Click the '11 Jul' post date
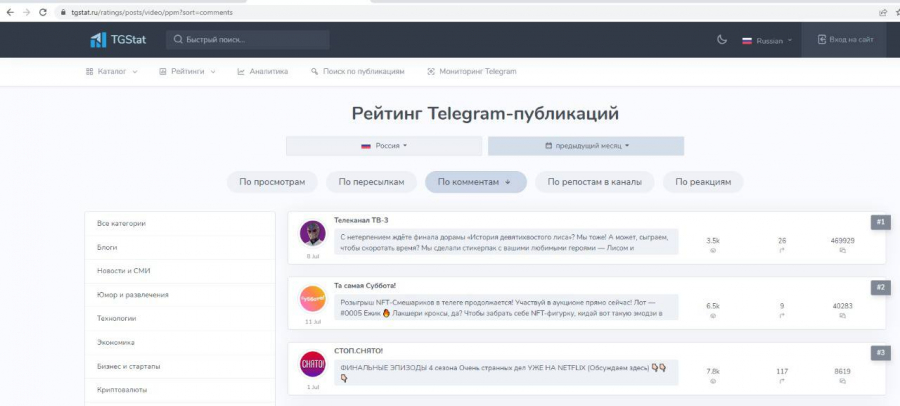The height and width of the screenshot is (406, 900). [x=313, y=322]
